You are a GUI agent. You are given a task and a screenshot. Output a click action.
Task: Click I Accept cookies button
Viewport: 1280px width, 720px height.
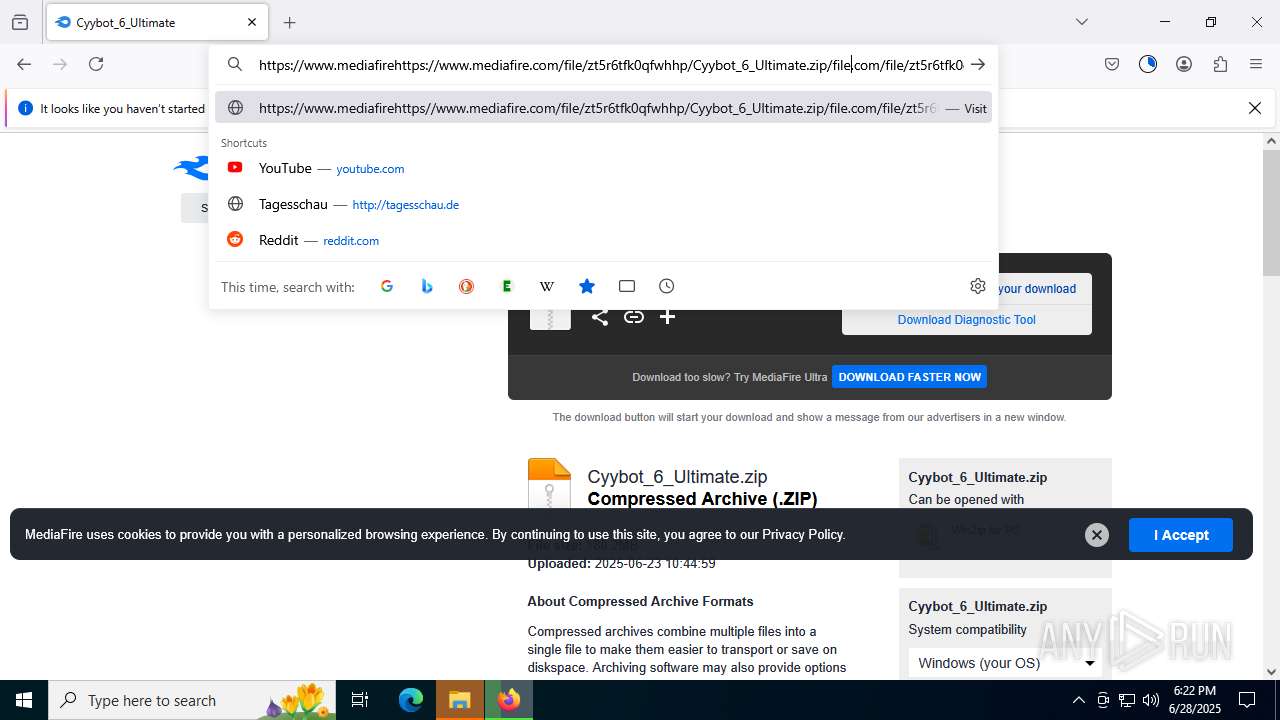click(x=1181, y=535)
